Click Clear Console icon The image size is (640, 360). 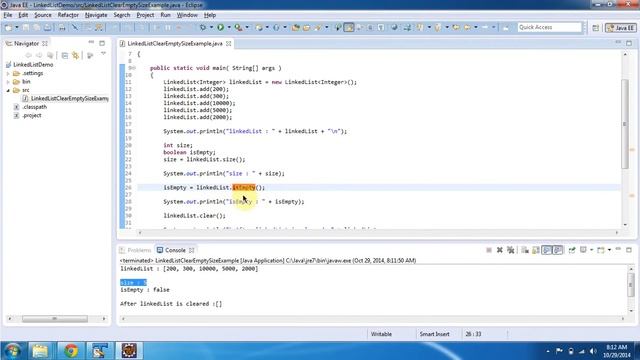525,250
